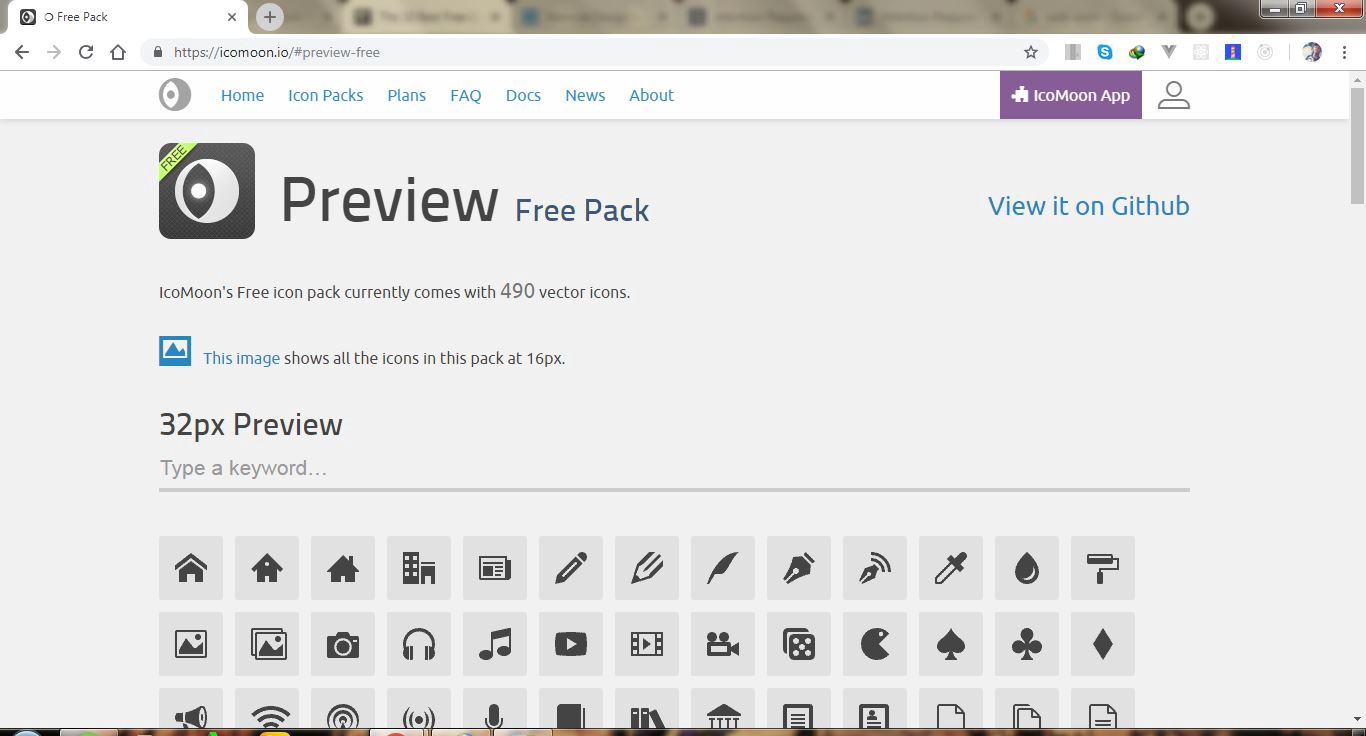
Task: Select the office building icon
Action: 419,568
